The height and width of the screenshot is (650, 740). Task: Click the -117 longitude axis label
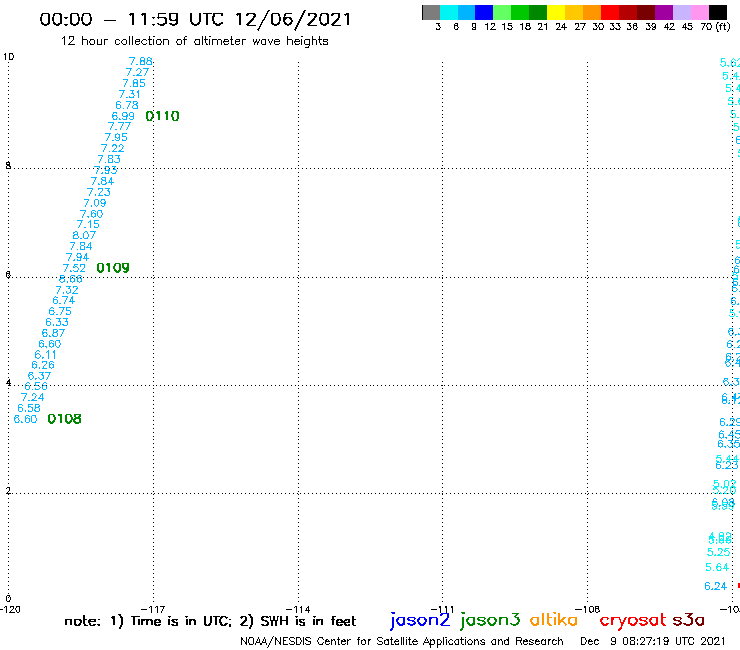pyautogui.click(x=153, y=609)
